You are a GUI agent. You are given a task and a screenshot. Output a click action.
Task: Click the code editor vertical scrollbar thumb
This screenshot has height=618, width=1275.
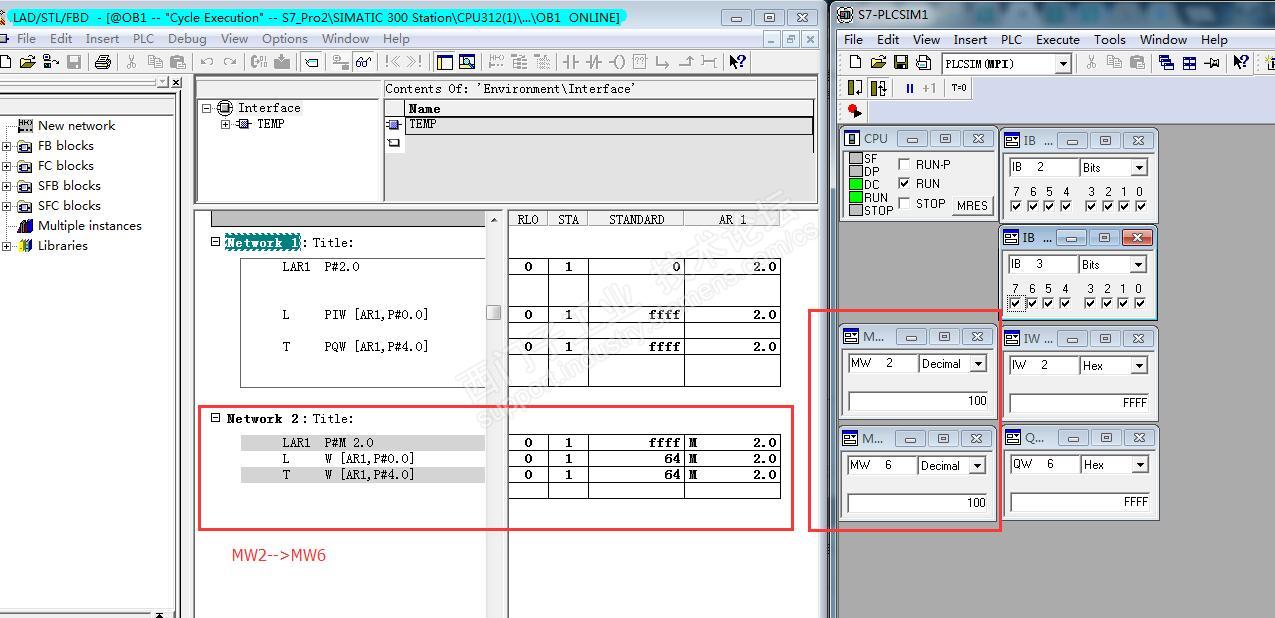[493, 312]
